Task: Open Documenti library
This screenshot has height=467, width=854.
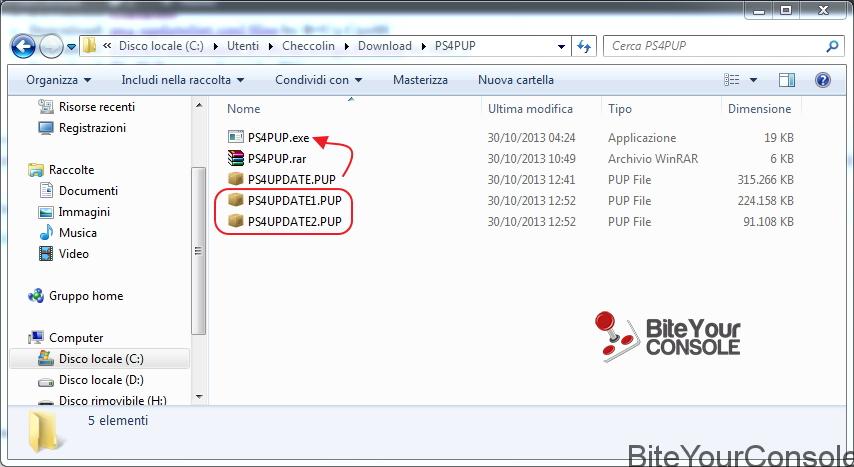Action: tap(88, 191)
